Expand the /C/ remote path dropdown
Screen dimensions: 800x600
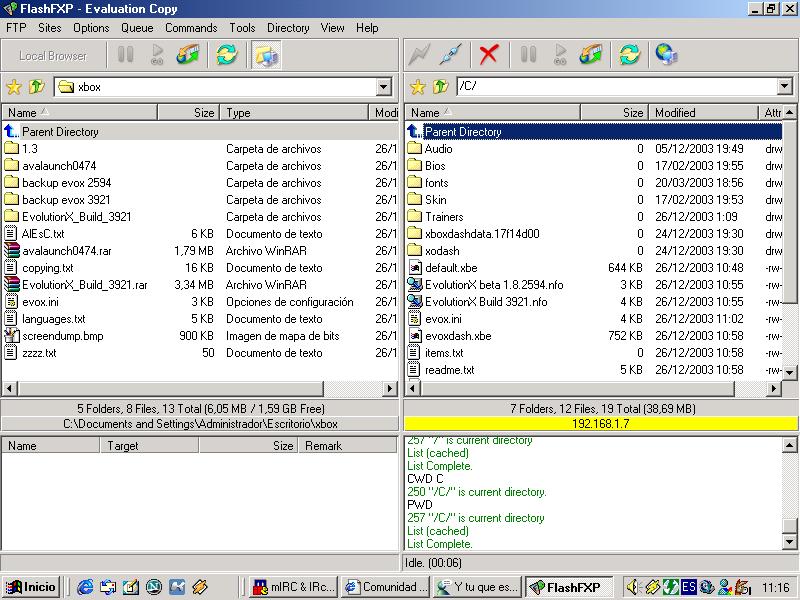[x=785, y=86]
